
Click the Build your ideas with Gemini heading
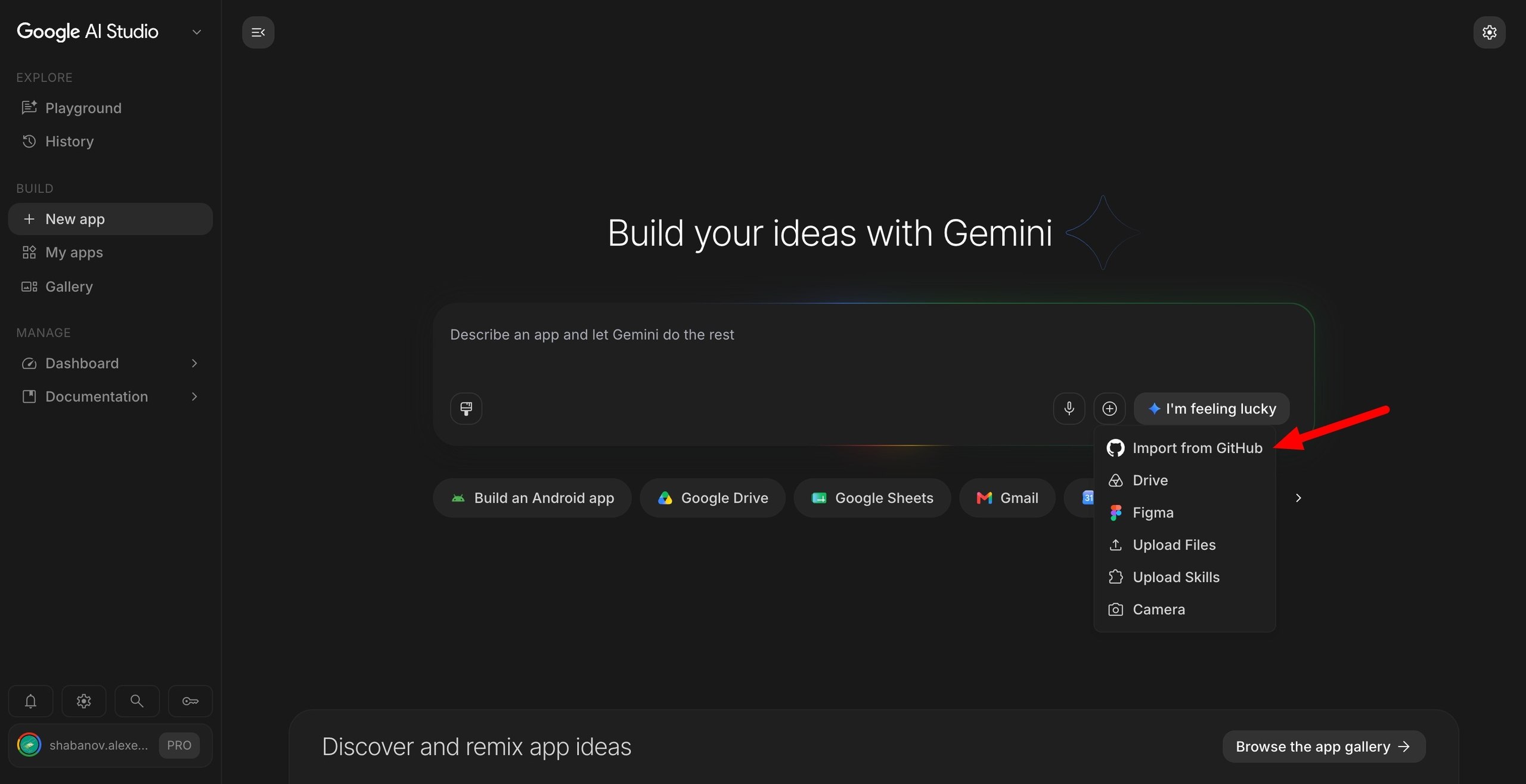[x=830, y=233]
